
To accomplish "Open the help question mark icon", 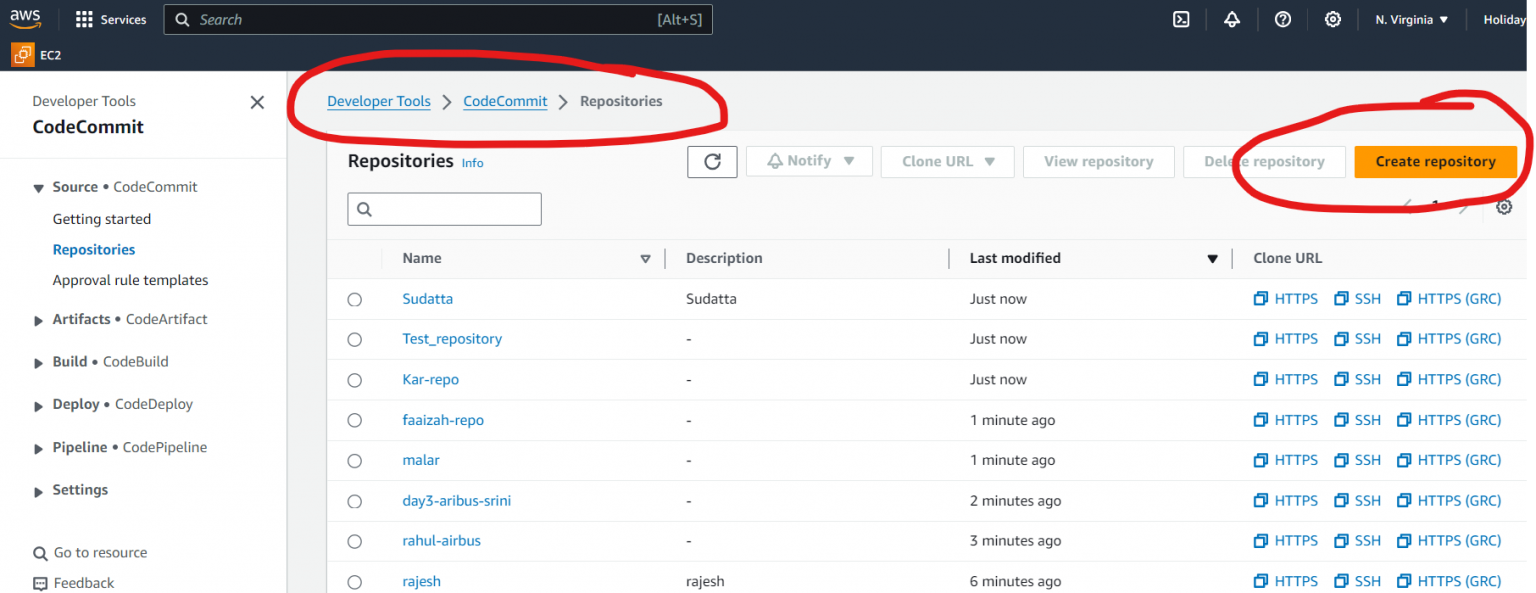I will 1283,19.
